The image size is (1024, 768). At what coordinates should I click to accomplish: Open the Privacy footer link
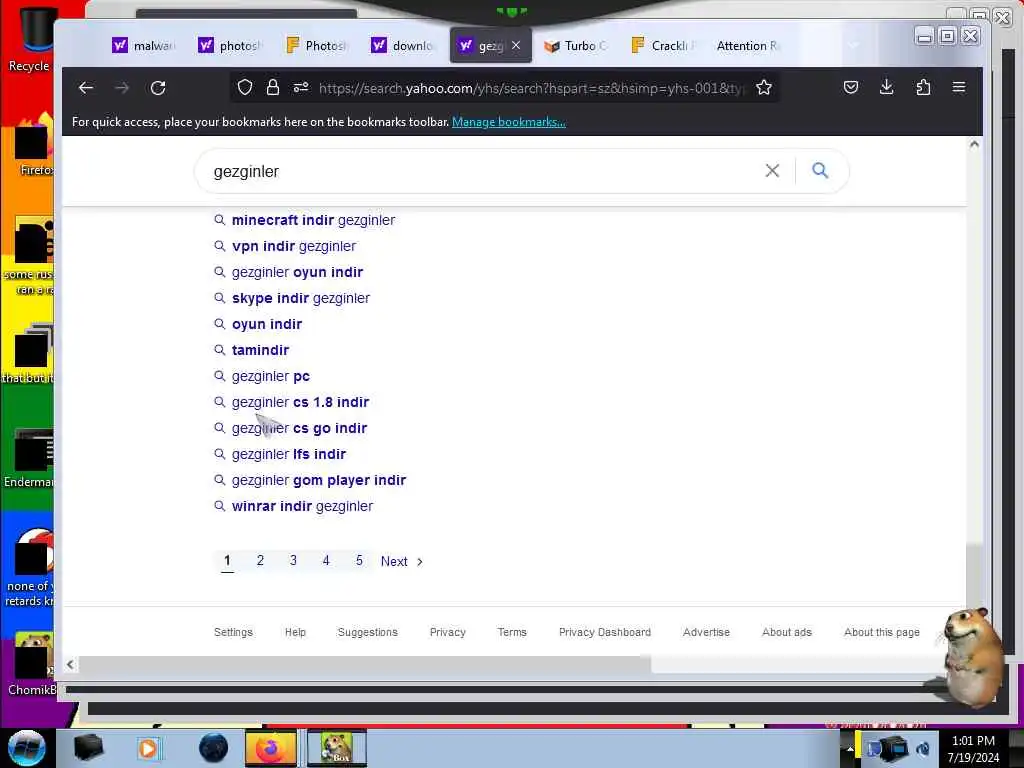coord(447,632)
